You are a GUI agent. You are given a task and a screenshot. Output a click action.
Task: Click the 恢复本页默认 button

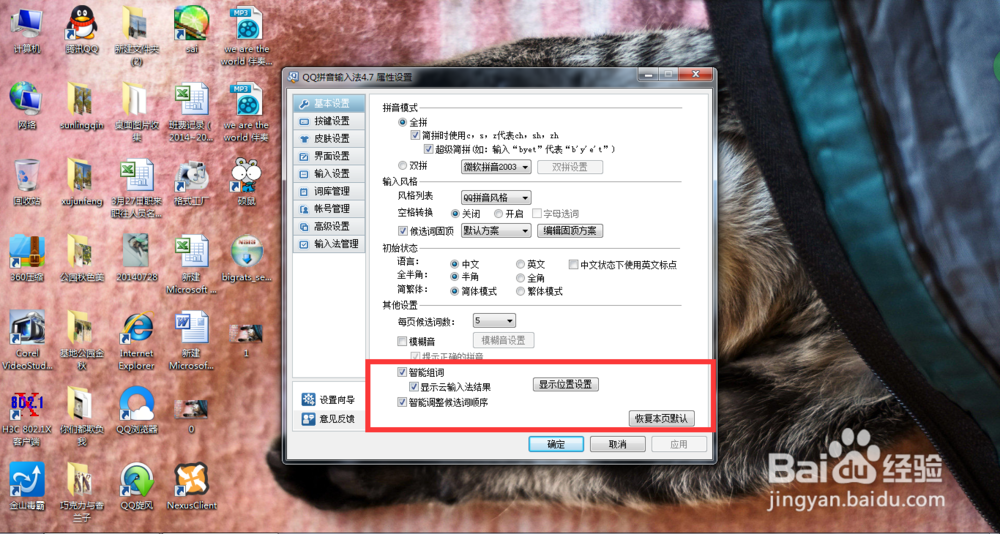click(661, 419)
